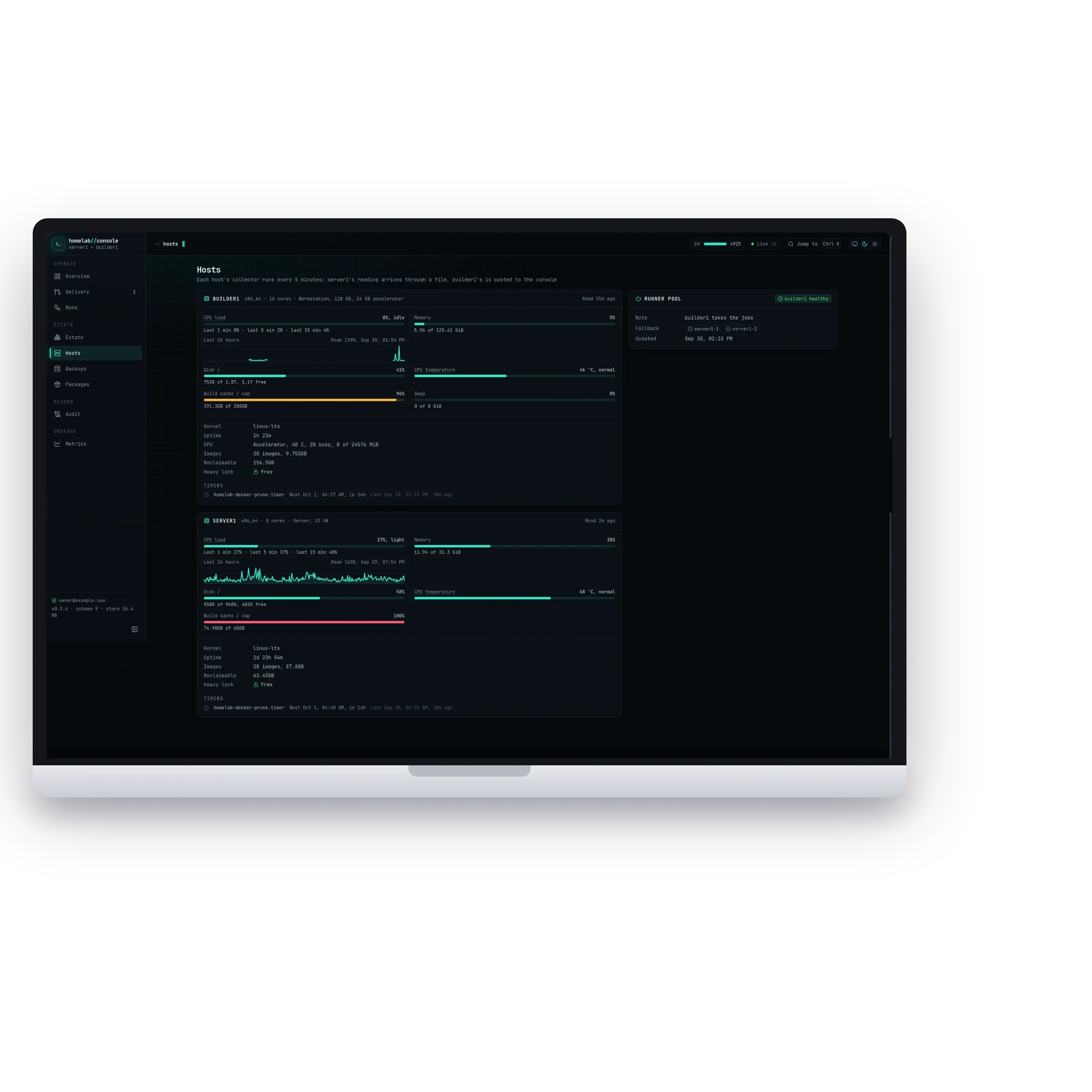
Task: Click server1's docker-prune timer clock icon
Action: point(207,708)
